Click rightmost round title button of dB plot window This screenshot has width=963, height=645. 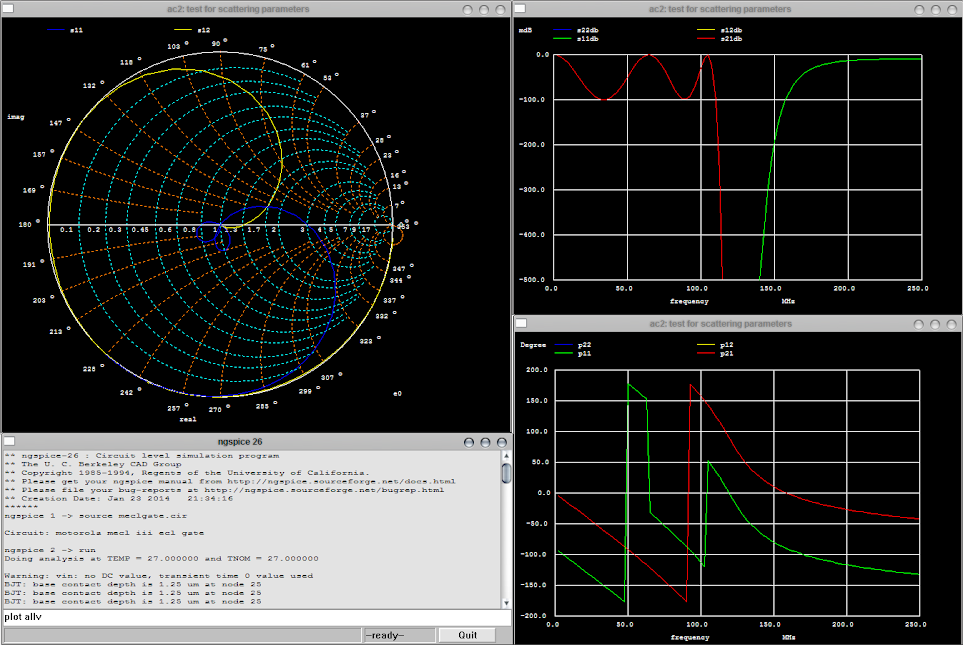(x=952, y=10)
